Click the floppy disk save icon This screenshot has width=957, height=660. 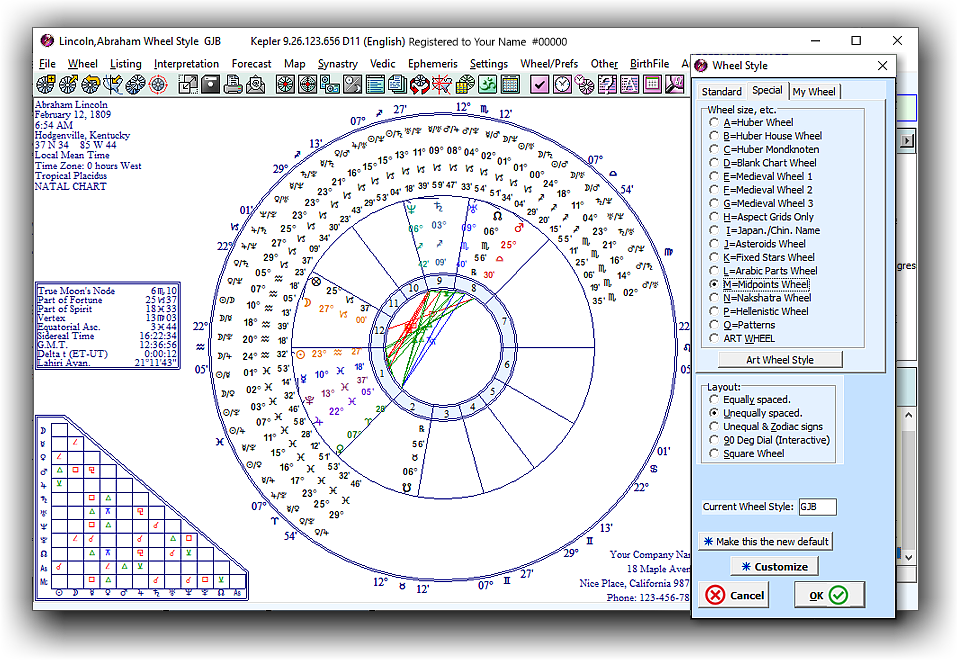point(210,85)
